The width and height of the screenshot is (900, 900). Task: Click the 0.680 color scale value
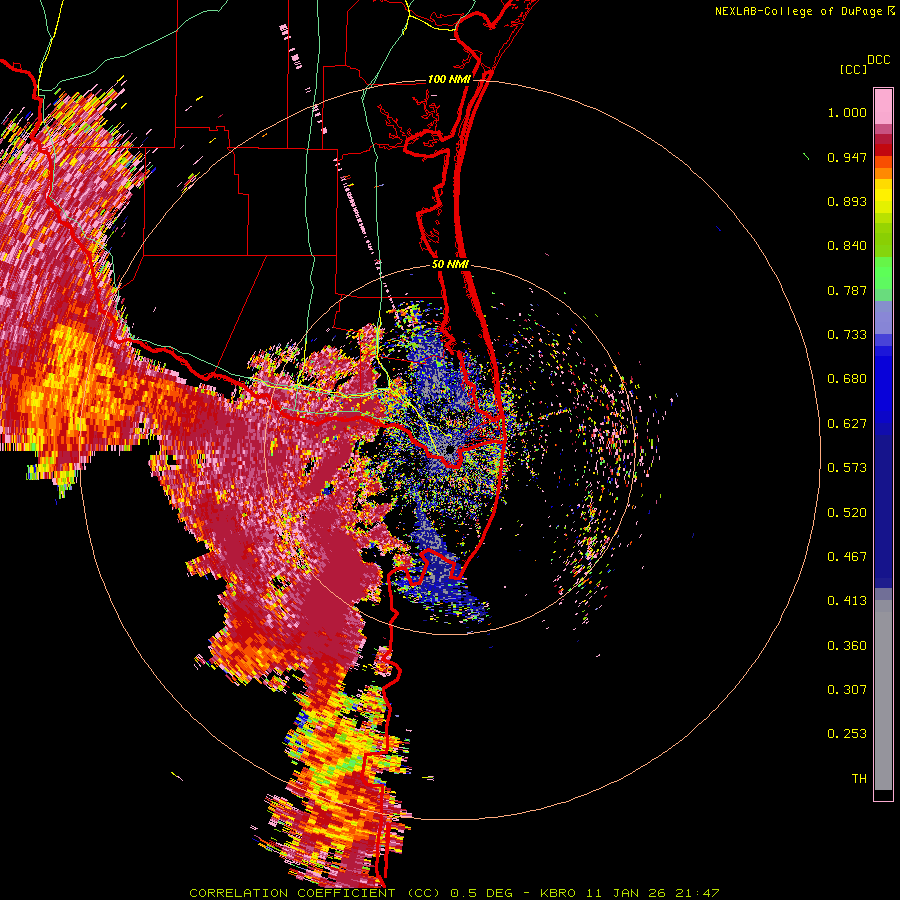(x=847, y=379)
